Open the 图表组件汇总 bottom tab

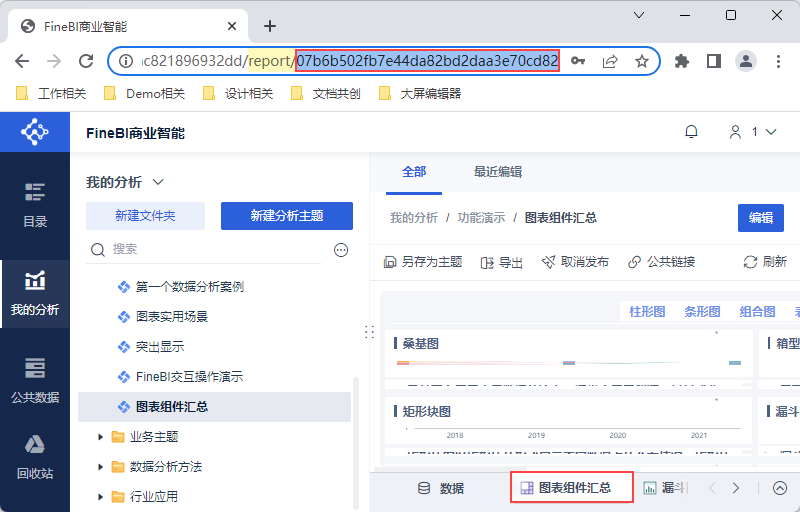(572, 488)
